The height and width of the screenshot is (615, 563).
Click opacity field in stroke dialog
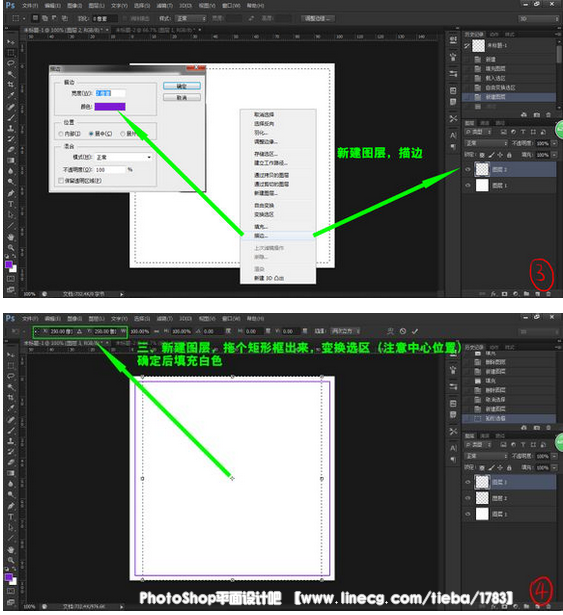pyautogui.click(x=110, y=169)
